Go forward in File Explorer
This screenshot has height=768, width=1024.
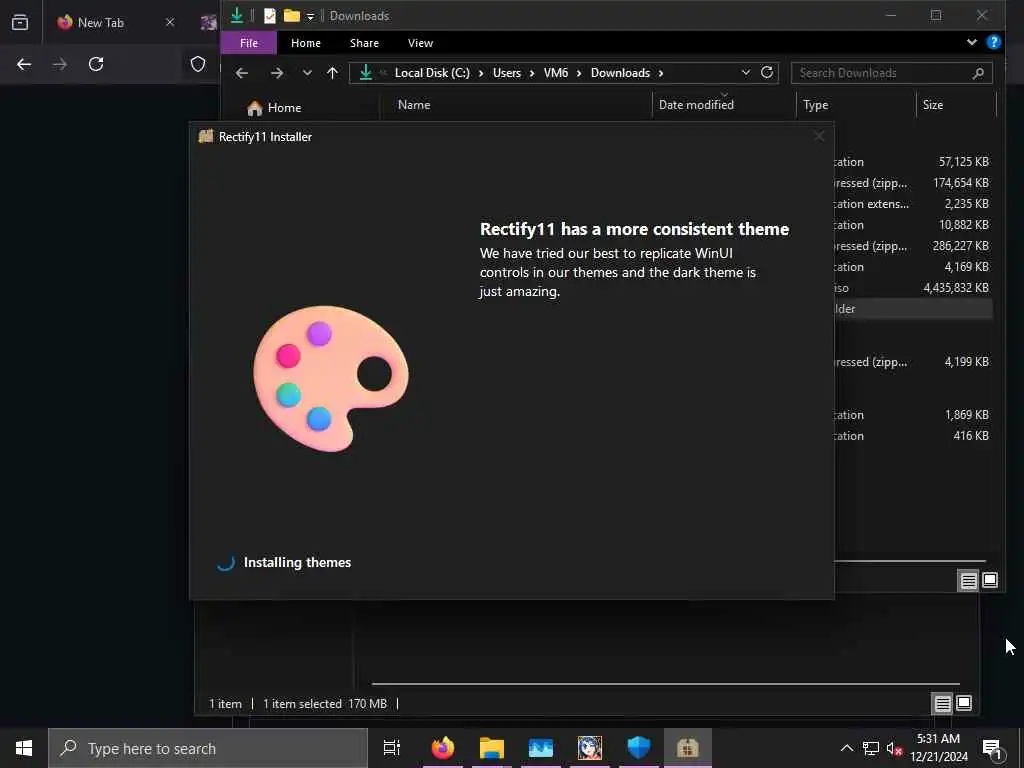(x=277, y=73)
